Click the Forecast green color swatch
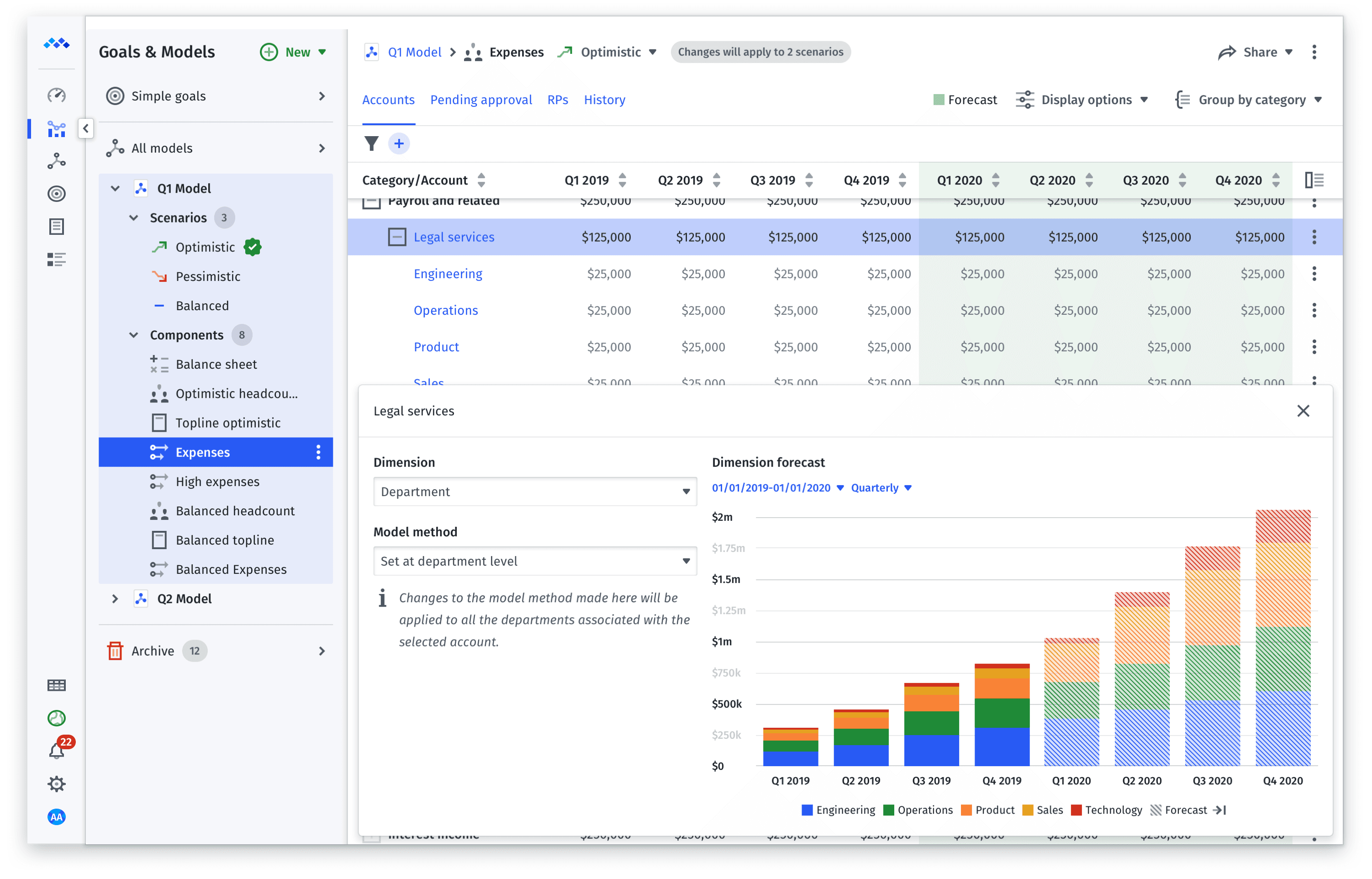Screen dimensions: 1372x879 point(939,100)
